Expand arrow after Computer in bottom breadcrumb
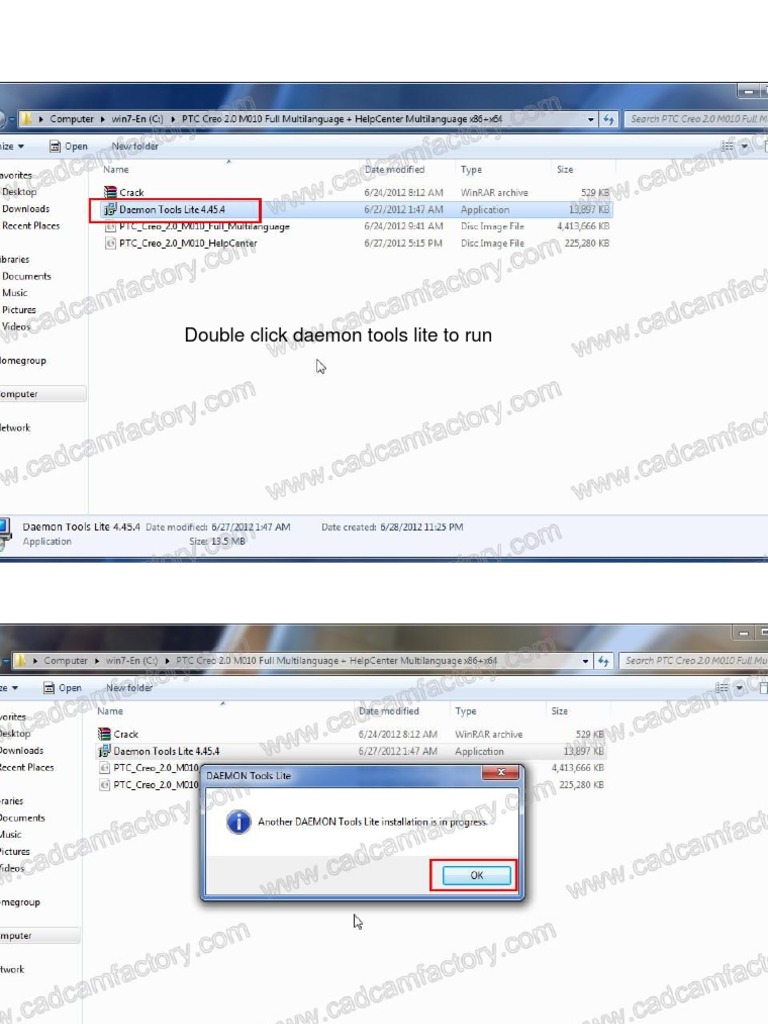Image resolution: width=768 pixels, height=1024 pixels. (x=97, y=661)
